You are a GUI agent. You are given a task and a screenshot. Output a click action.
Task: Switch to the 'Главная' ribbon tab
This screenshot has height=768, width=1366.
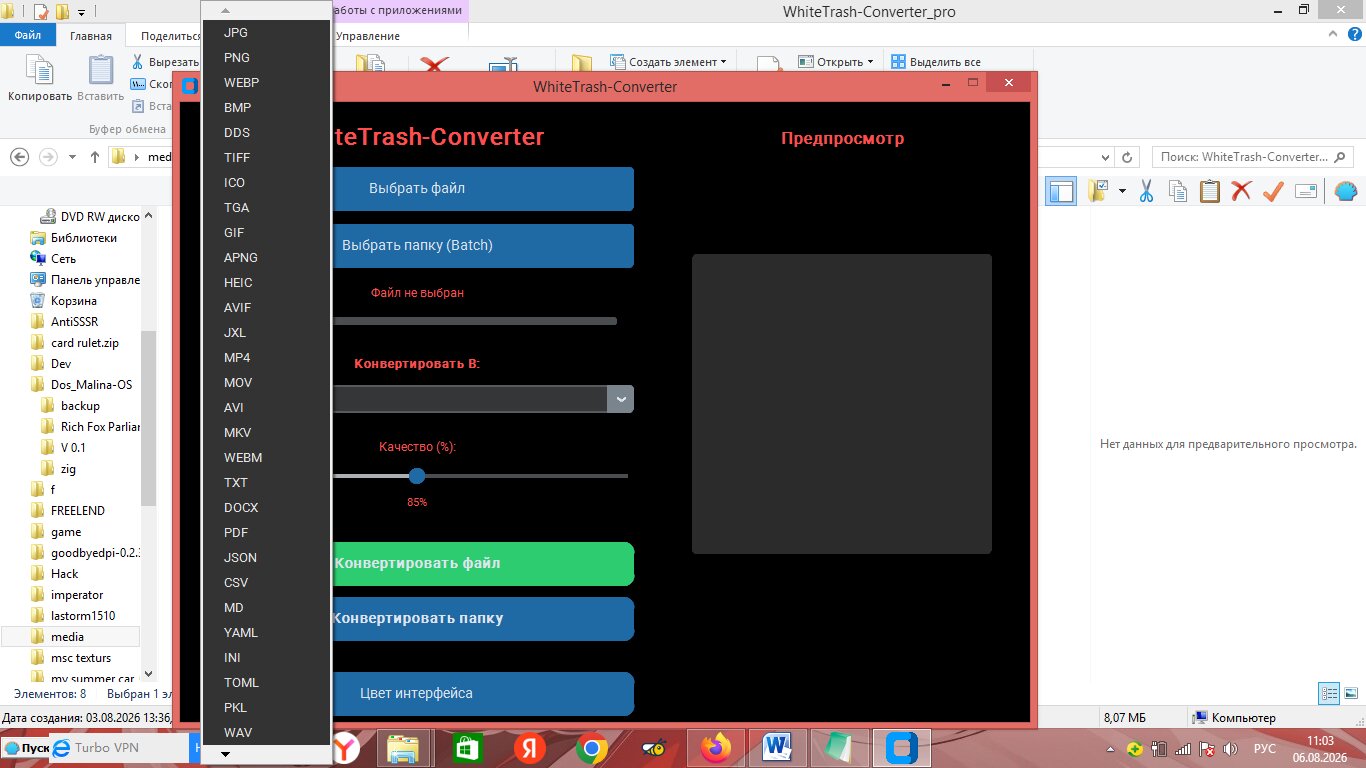coord(91,35)
